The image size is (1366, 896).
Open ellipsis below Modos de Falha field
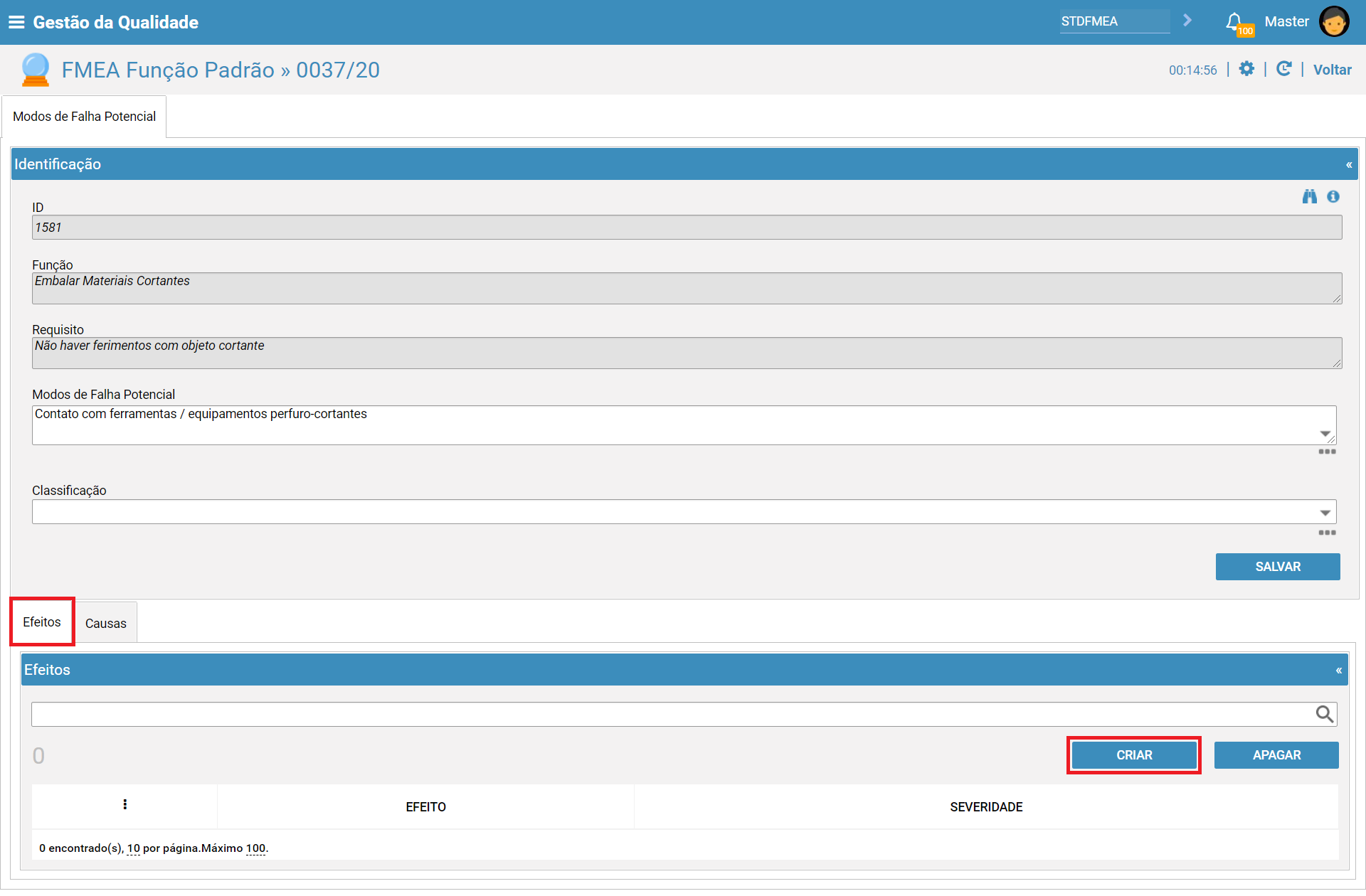[x=1327, y=452]
